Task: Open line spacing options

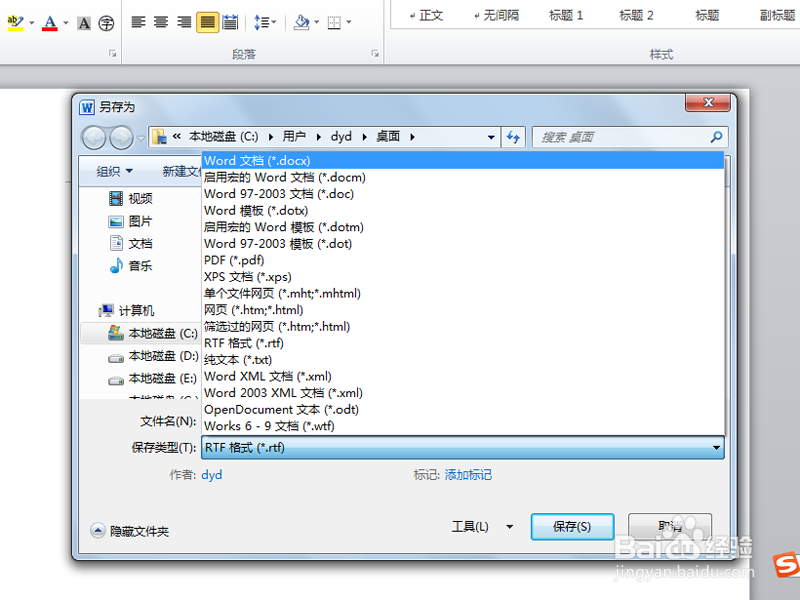Action: coord(264,22)
